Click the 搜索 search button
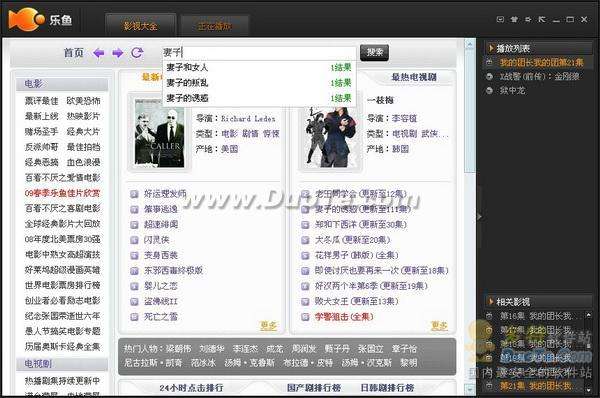Image resolution: width=600 pixels, height=398 pixels. (x=375, y=52)
